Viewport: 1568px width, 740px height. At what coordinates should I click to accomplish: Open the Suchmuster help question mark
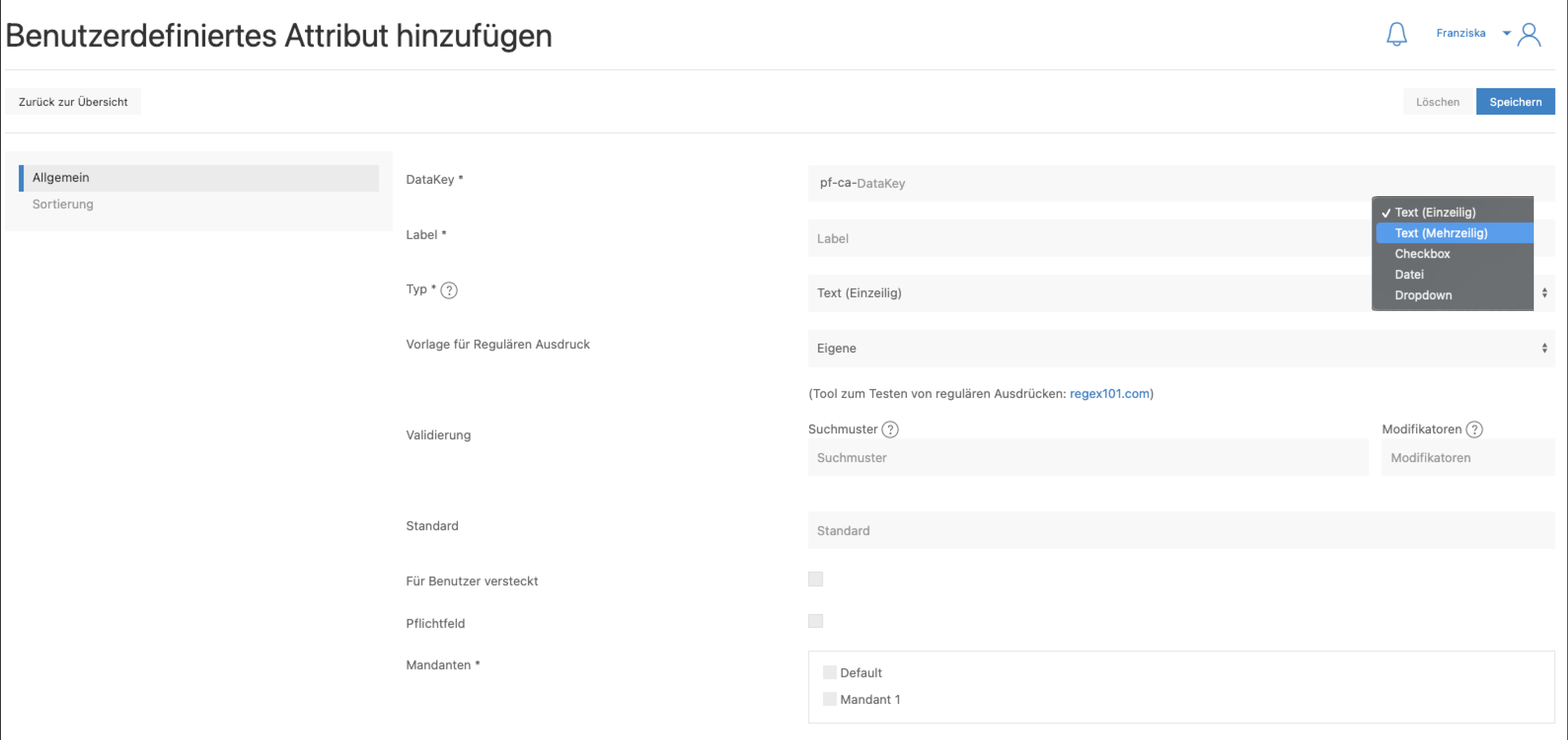tap(890, 429)
